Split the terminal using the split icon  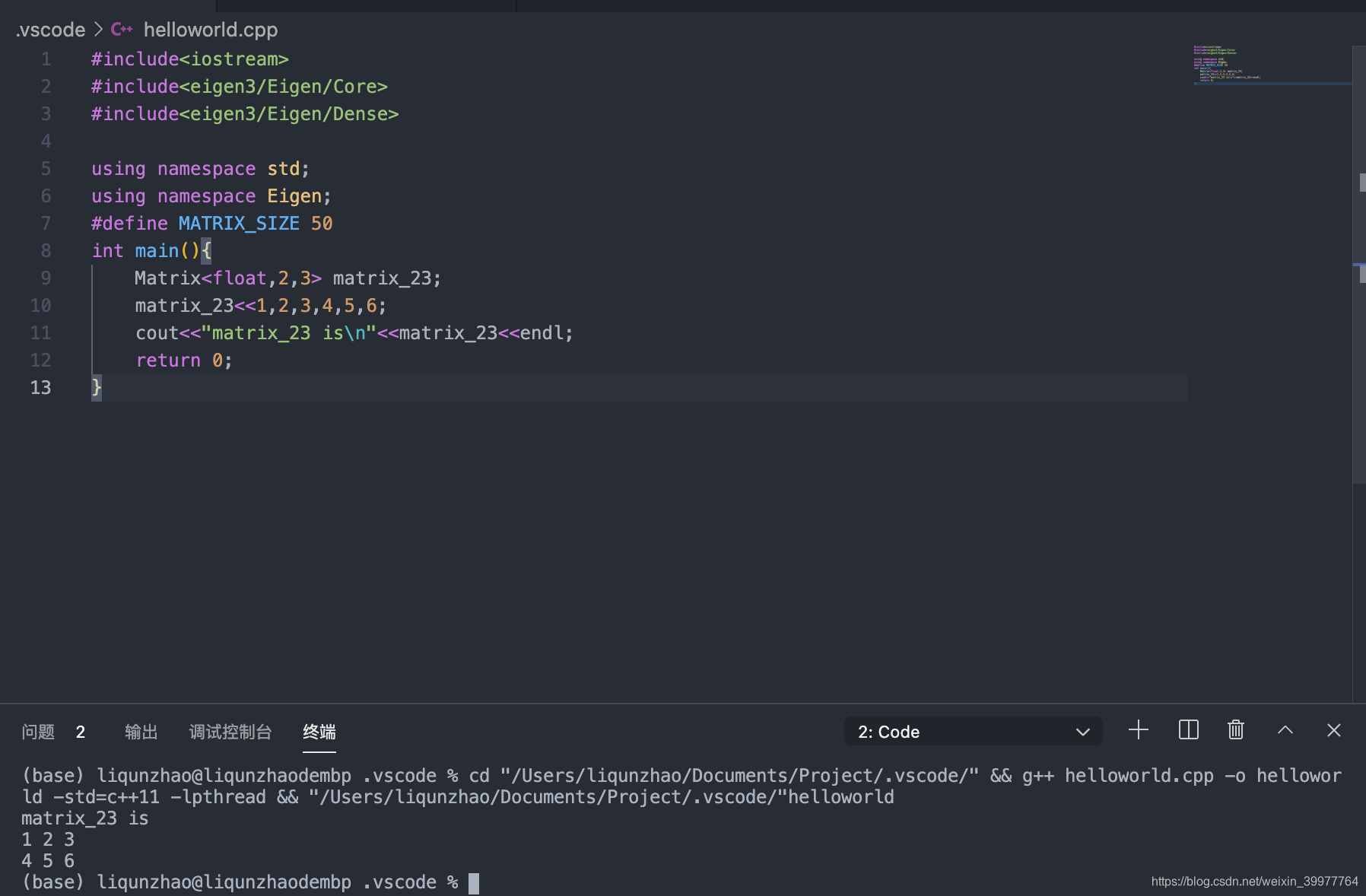[1187, 731]
